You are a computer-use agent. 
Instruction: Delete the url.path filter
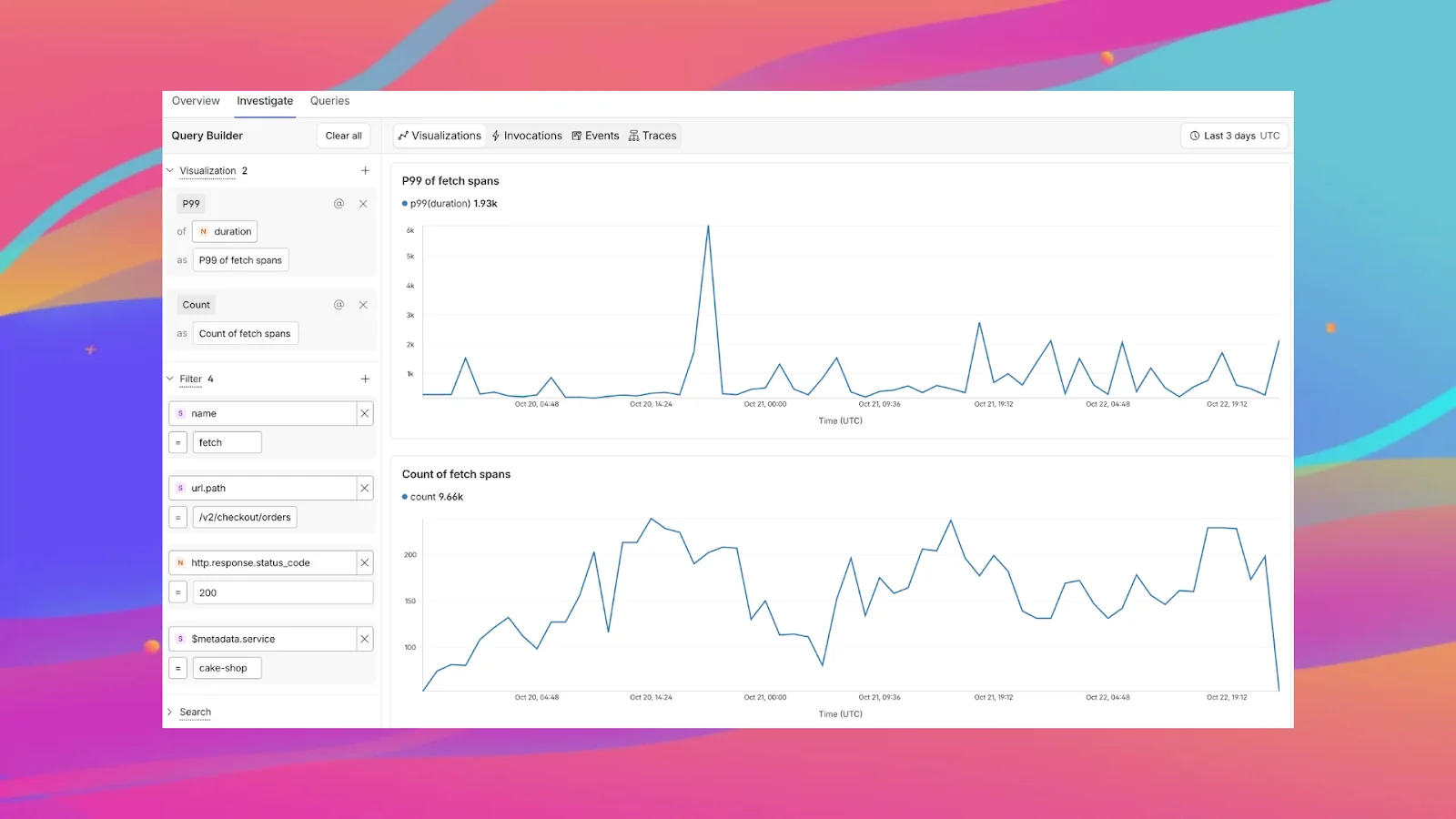pyautogui.click(x=365, y=489)
